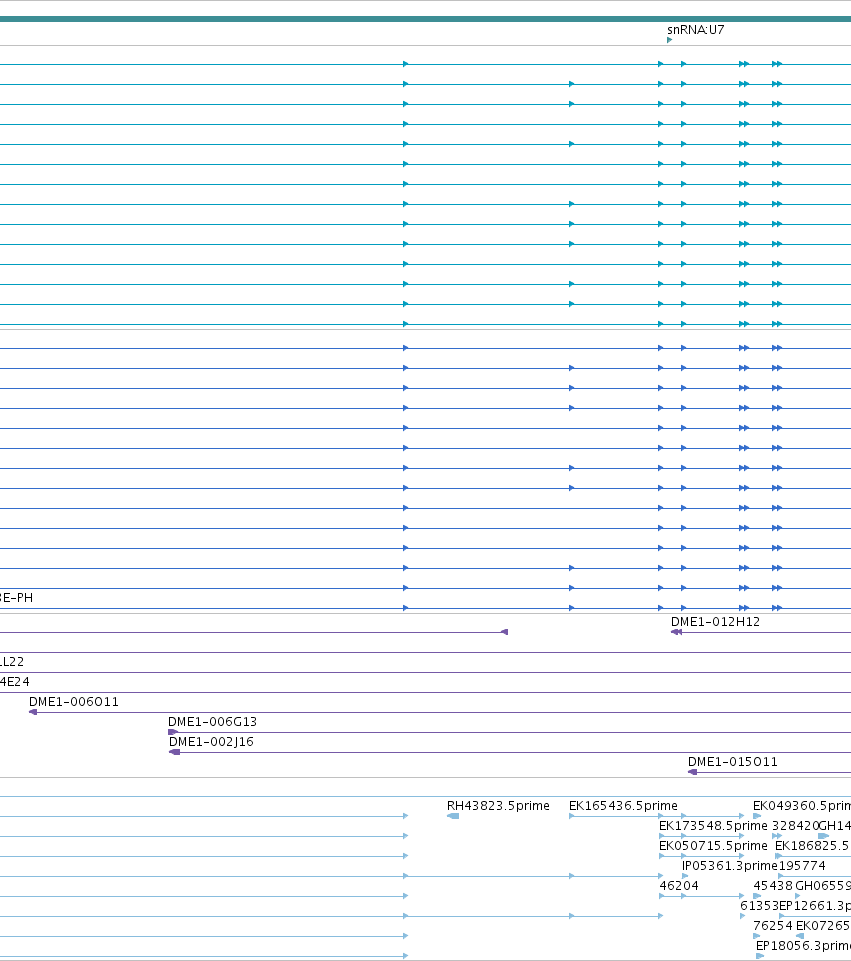Select the snRNA:U7 gene label

695,29
